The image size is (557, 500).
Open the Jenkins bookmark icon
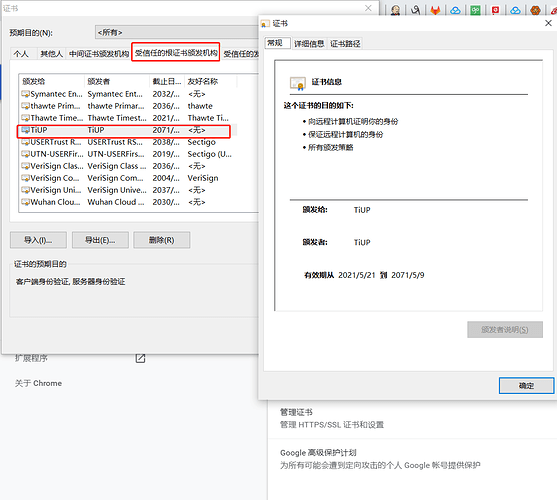point(395,10)
